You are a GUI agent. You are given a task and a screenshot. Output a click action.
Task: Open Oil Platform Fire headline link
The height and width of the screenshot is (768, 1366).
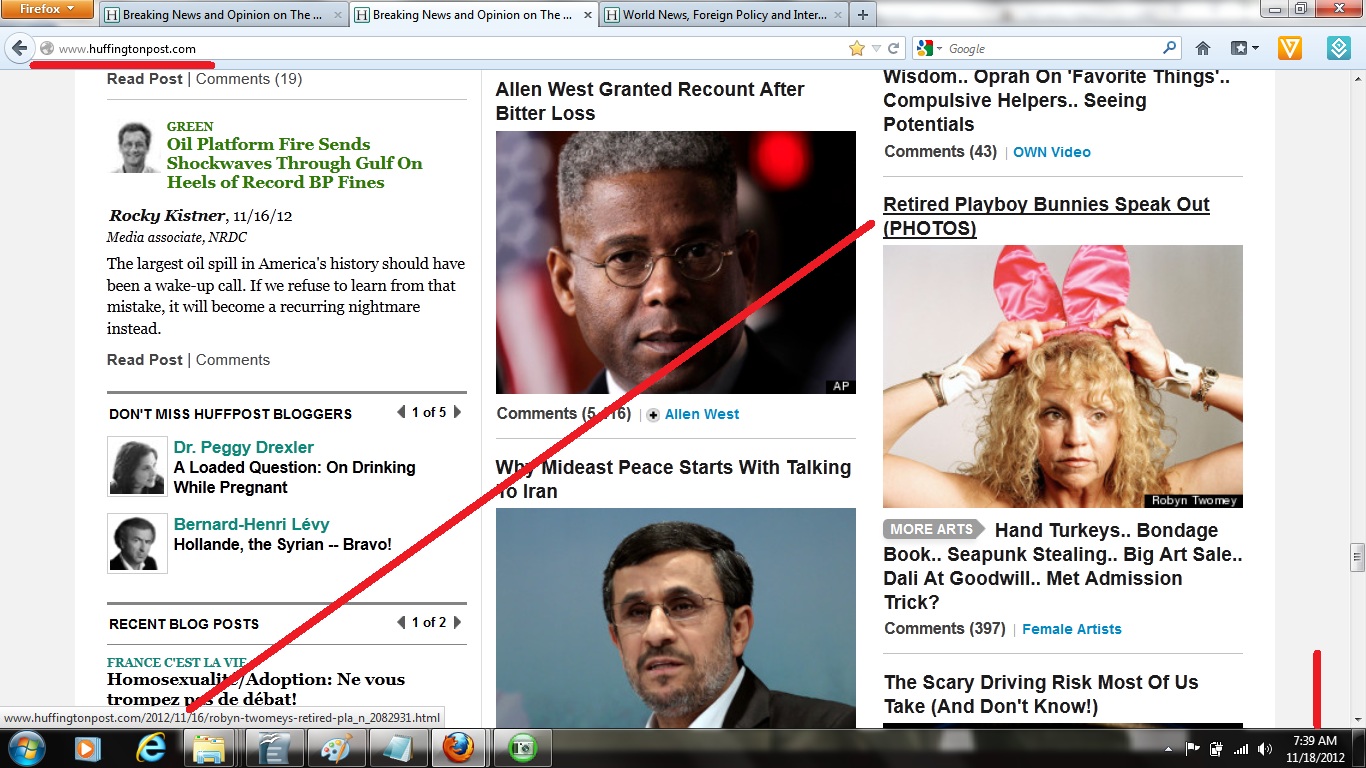point(295,163)
